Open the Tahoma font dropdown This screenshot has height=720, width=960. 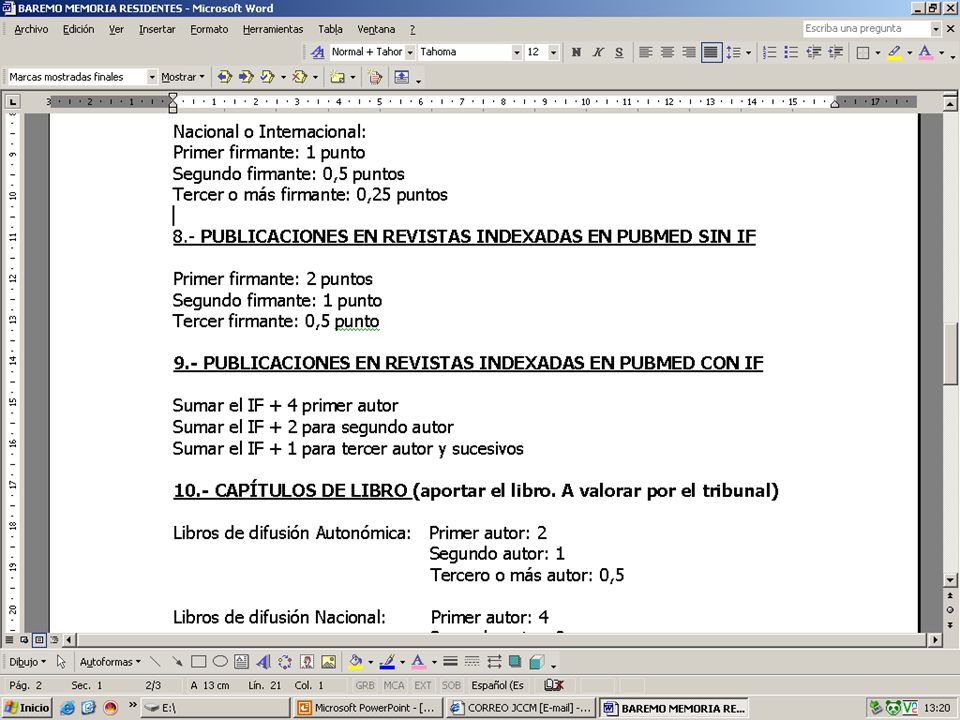point(516,53)
